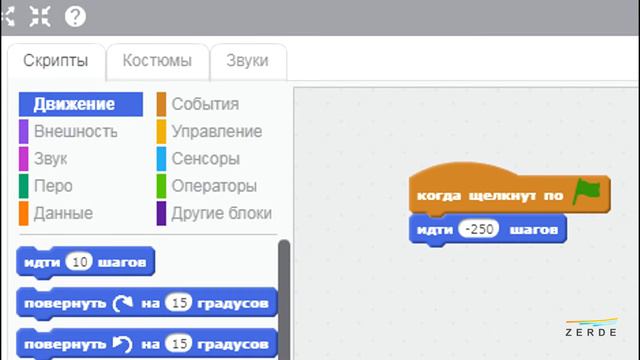Image resolution: width=640 pixels, height=360 pixels.
Task: Select the Движение block category
Action: (x=81, y=104)
